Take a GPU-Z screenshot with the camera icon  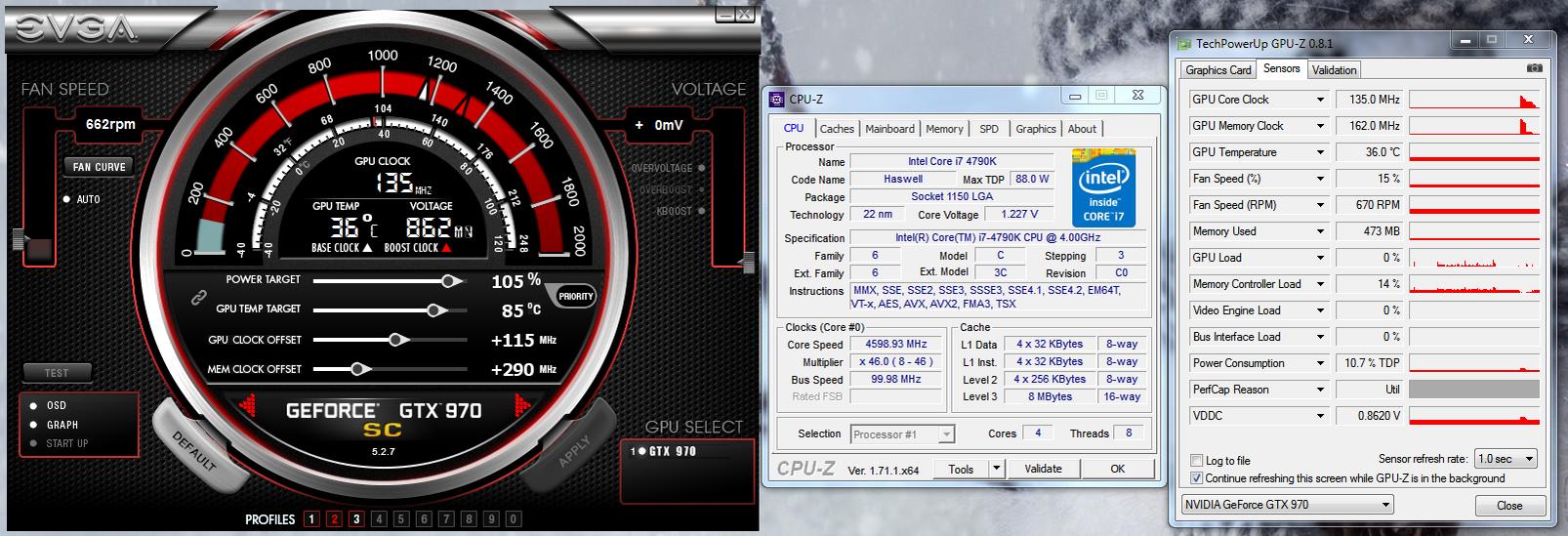pos(1535,68)
